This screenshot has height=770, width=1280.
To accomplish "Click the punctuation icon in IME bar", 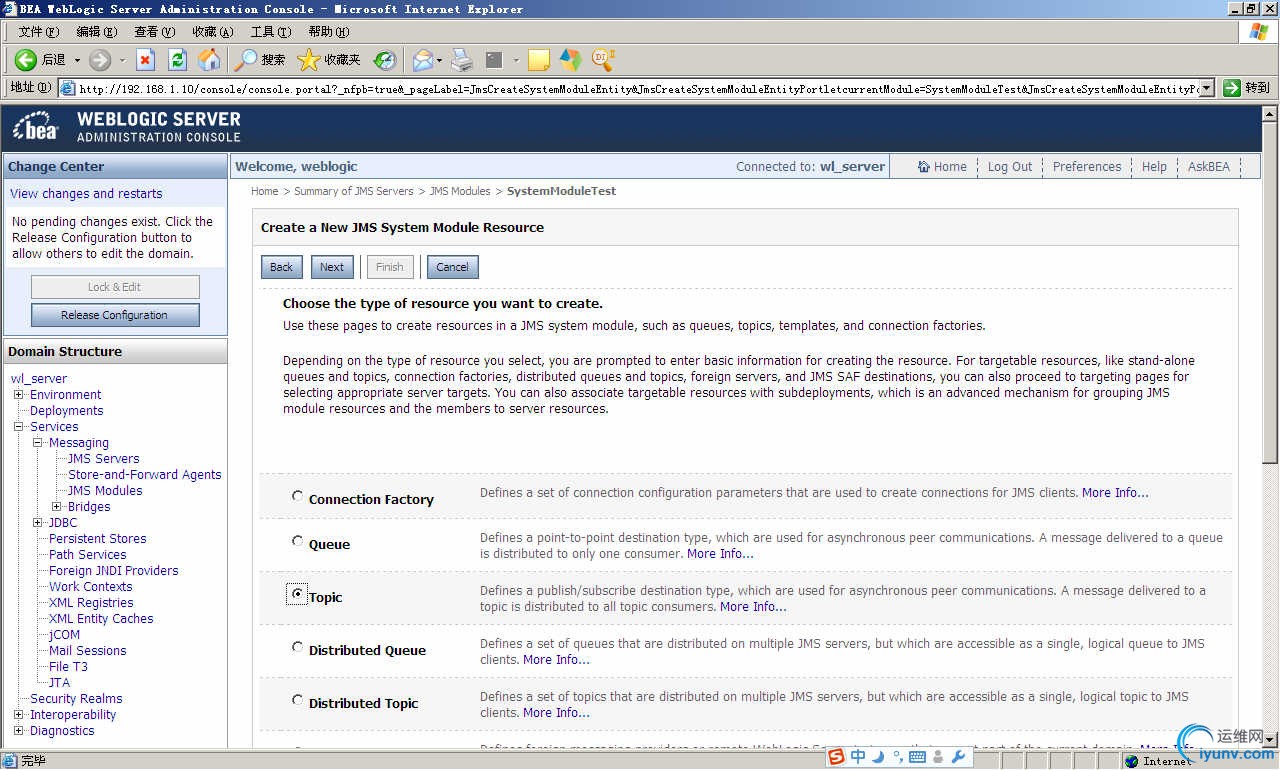I will point(898,757).
